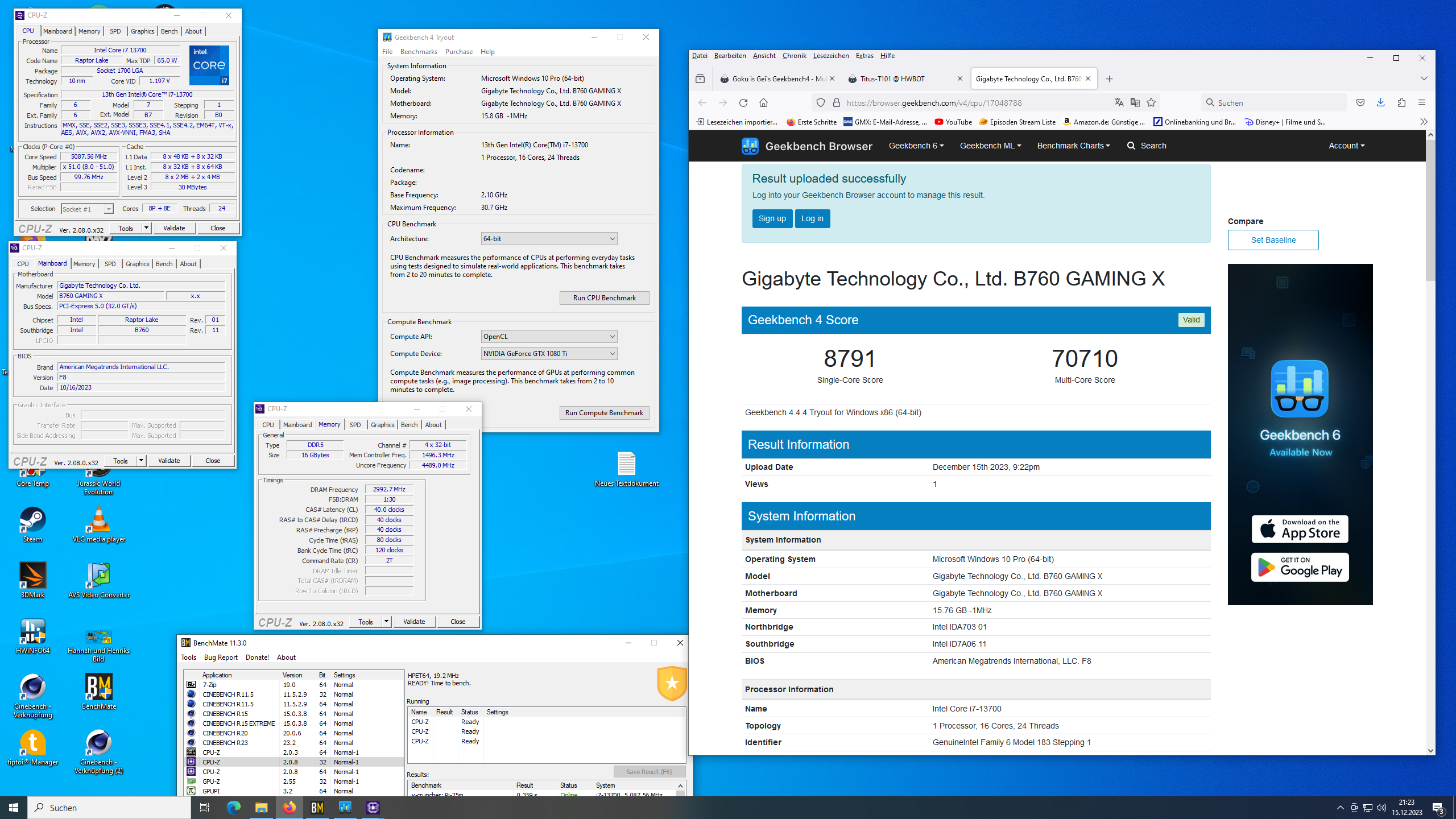Open Windows Start menu
Image resolution: width=1456 pixels, height=819 pixels.
coord(14,808)
